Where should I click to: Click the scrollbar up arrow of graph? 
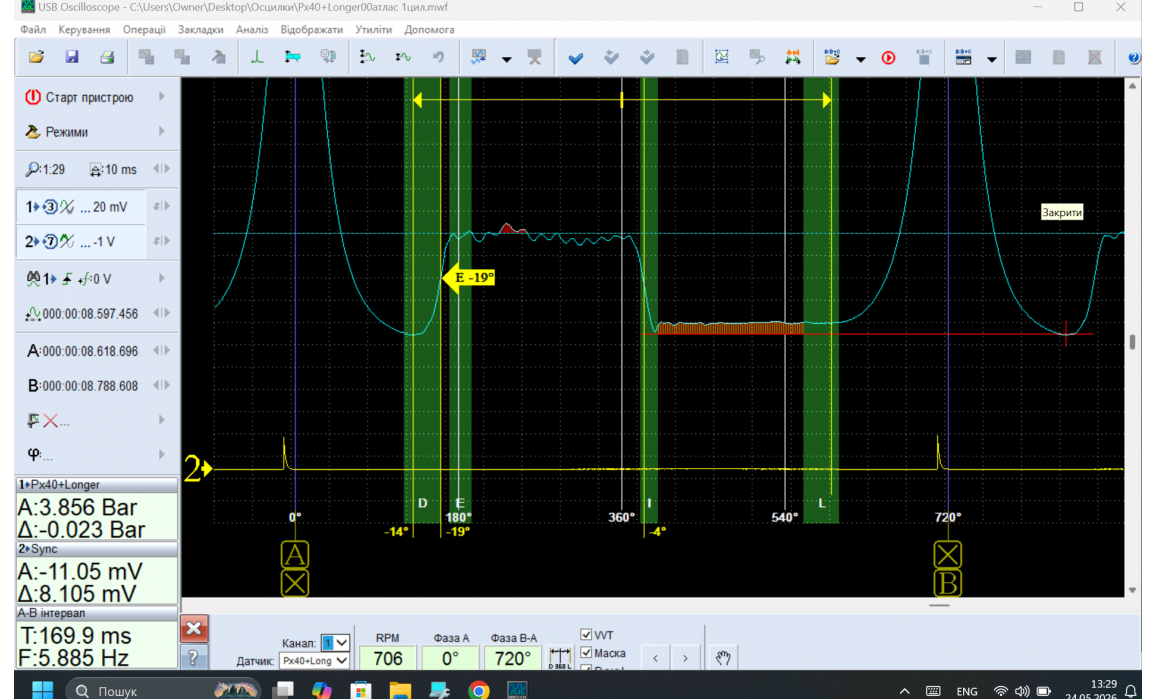[1132, 86]
